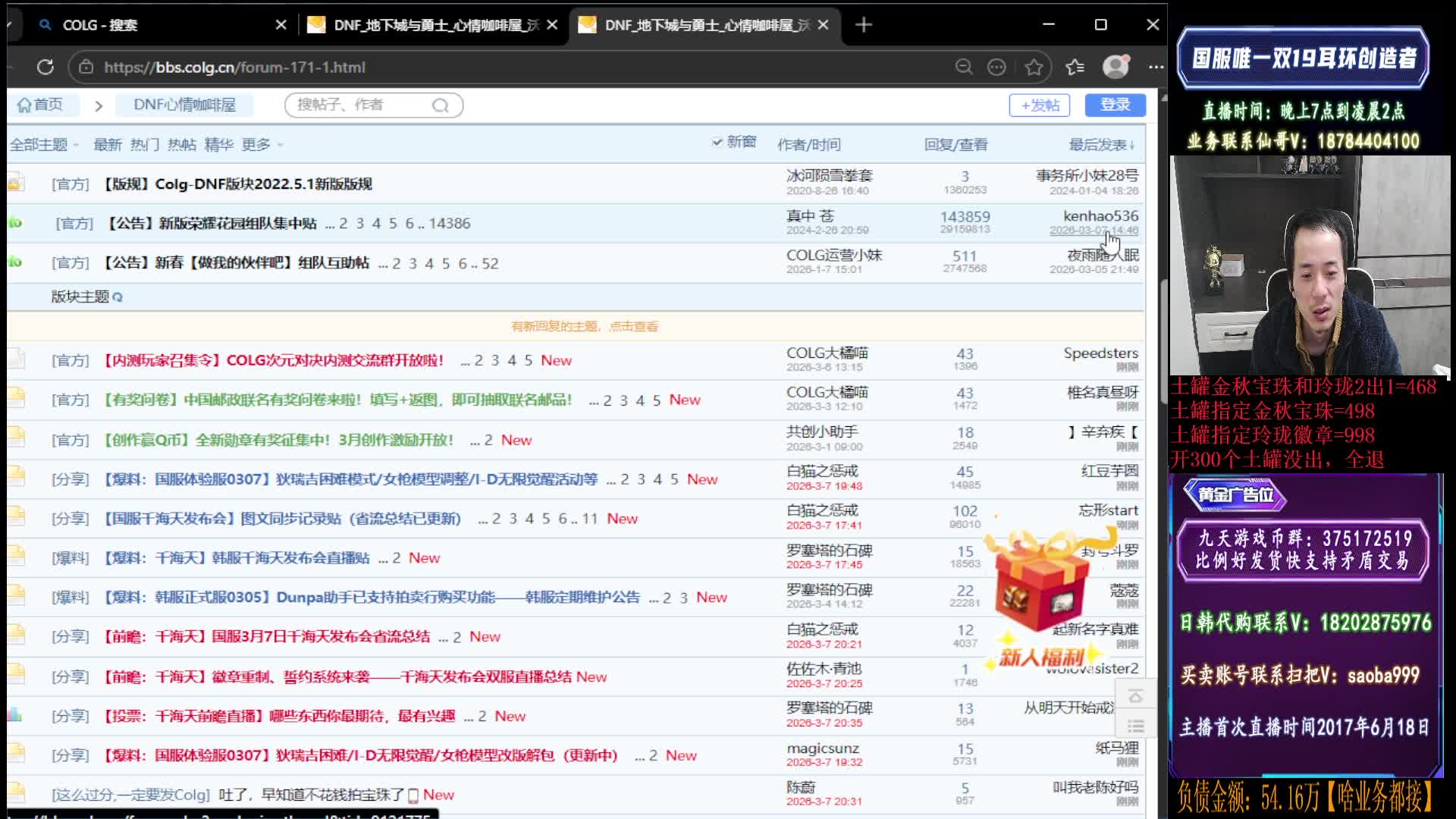The image size is (1456, 819).
Task: Toggle the 新窗 checkbox
Action: tap(717, 142)
